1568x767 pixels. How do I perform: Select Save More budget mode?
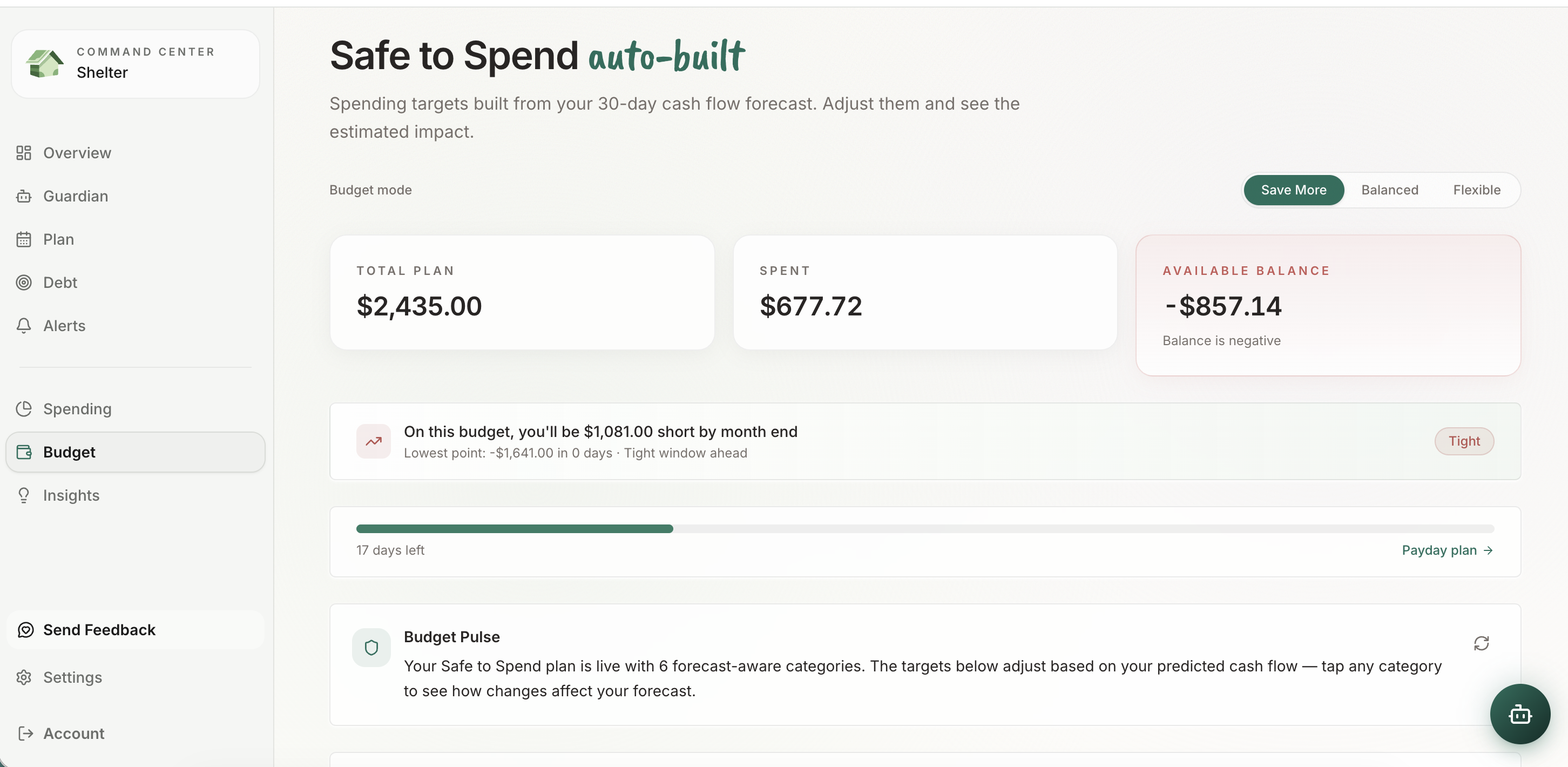[x=1293, y=190]
